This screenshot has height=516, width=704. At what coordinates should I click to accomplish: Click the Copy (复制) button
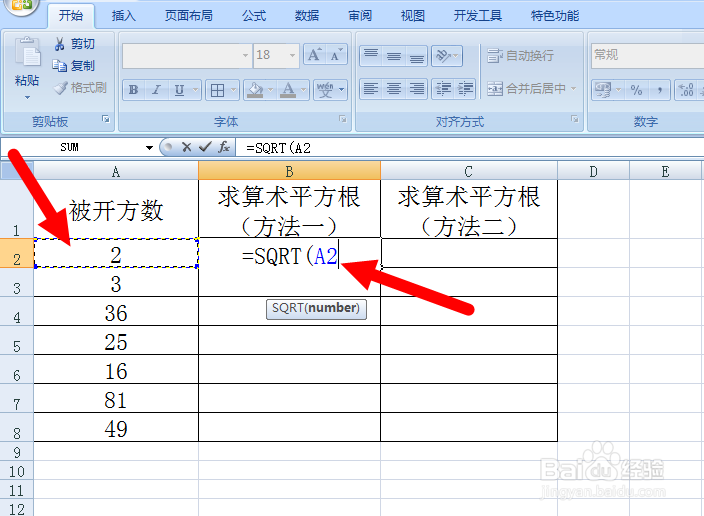(74, 66)
